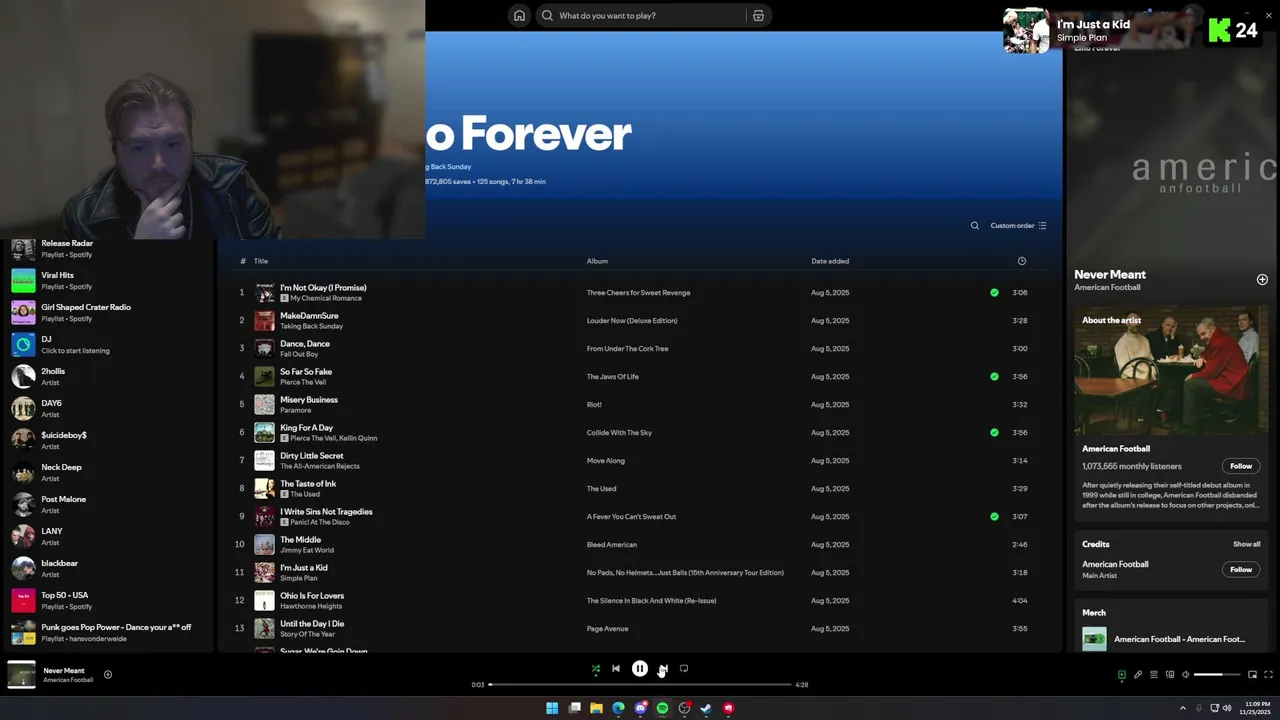Open Connect to a device
This screenshot has height=720, width=1280.
(x=1169, y=675)
